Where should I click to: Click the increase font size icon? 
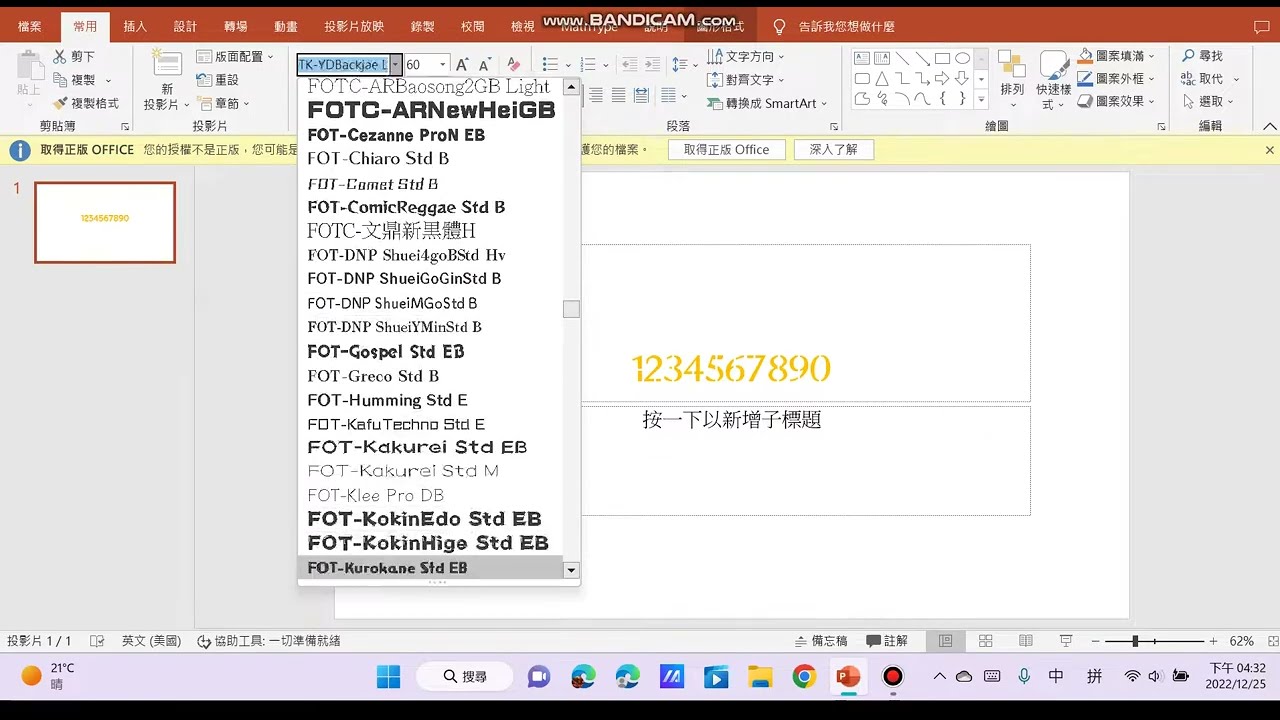463,64
